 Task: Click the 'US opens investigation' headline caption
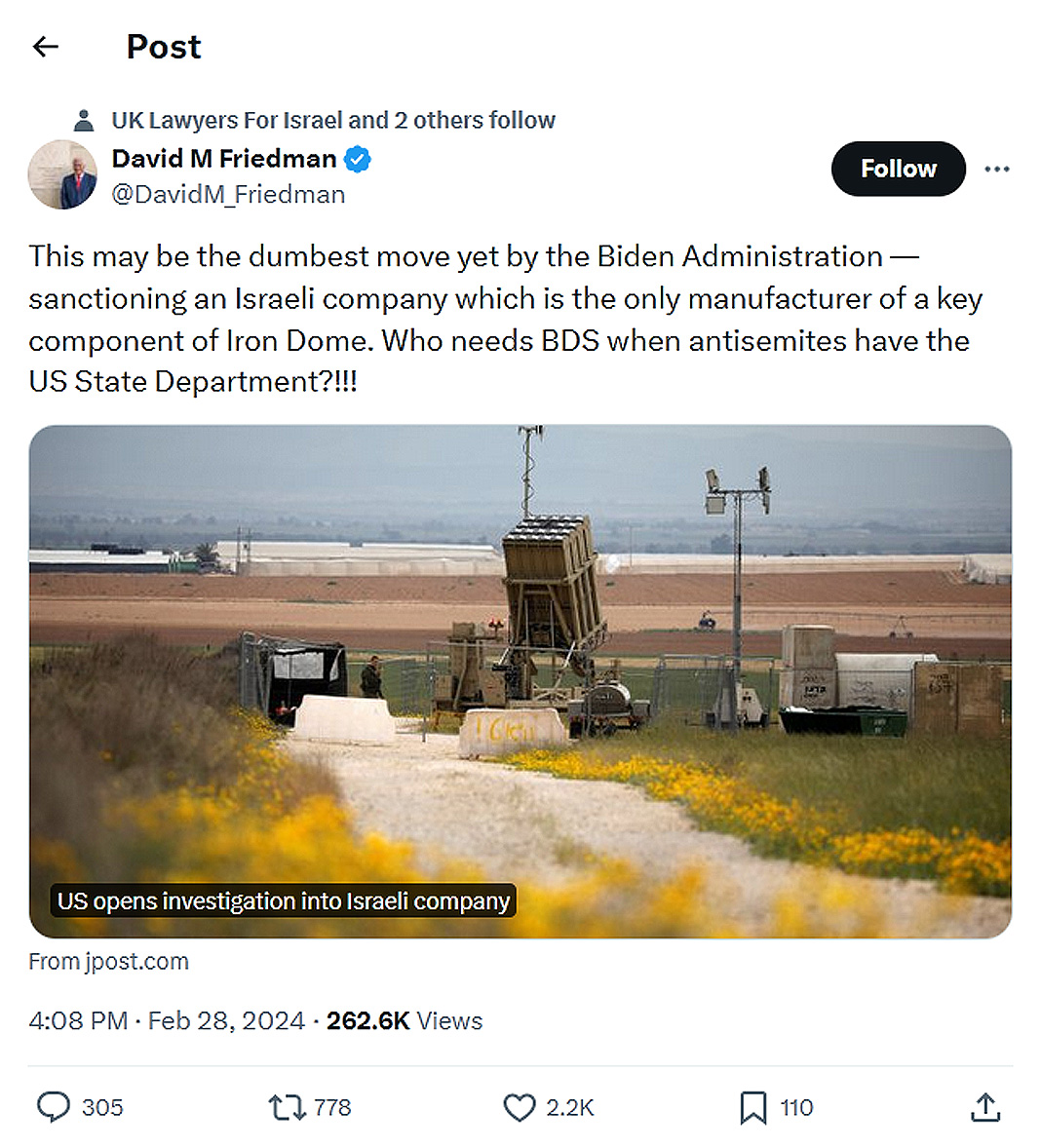click(283, 901)
